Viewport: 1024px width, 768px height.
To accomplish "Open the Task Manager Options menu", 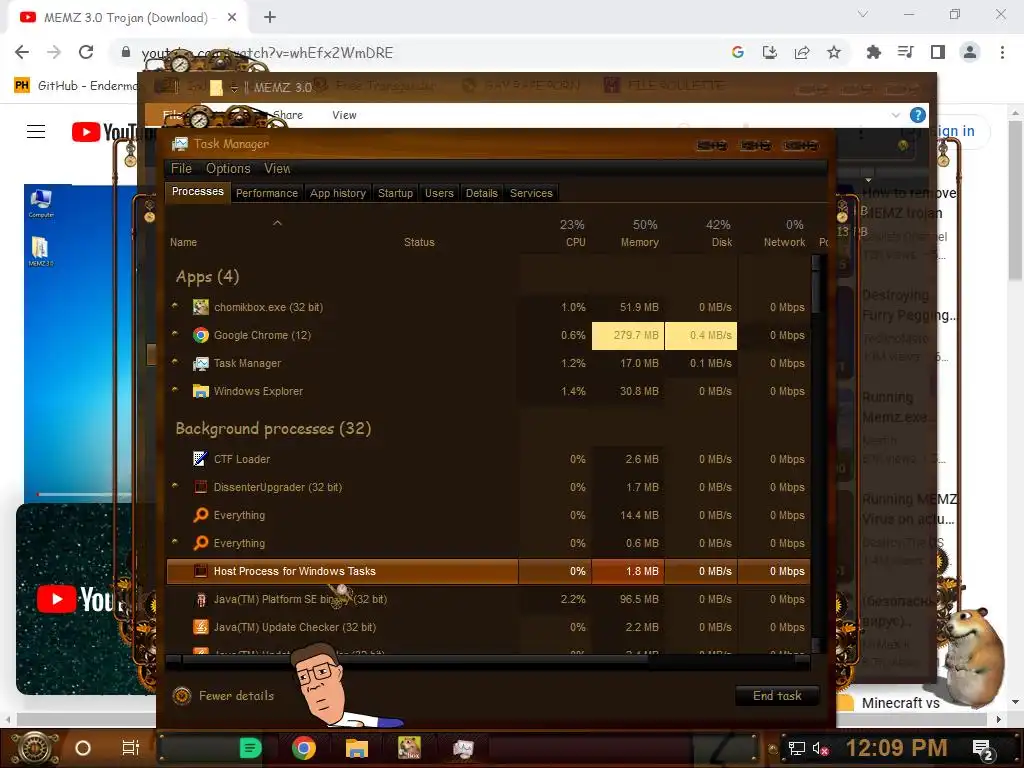I will 228,168.
